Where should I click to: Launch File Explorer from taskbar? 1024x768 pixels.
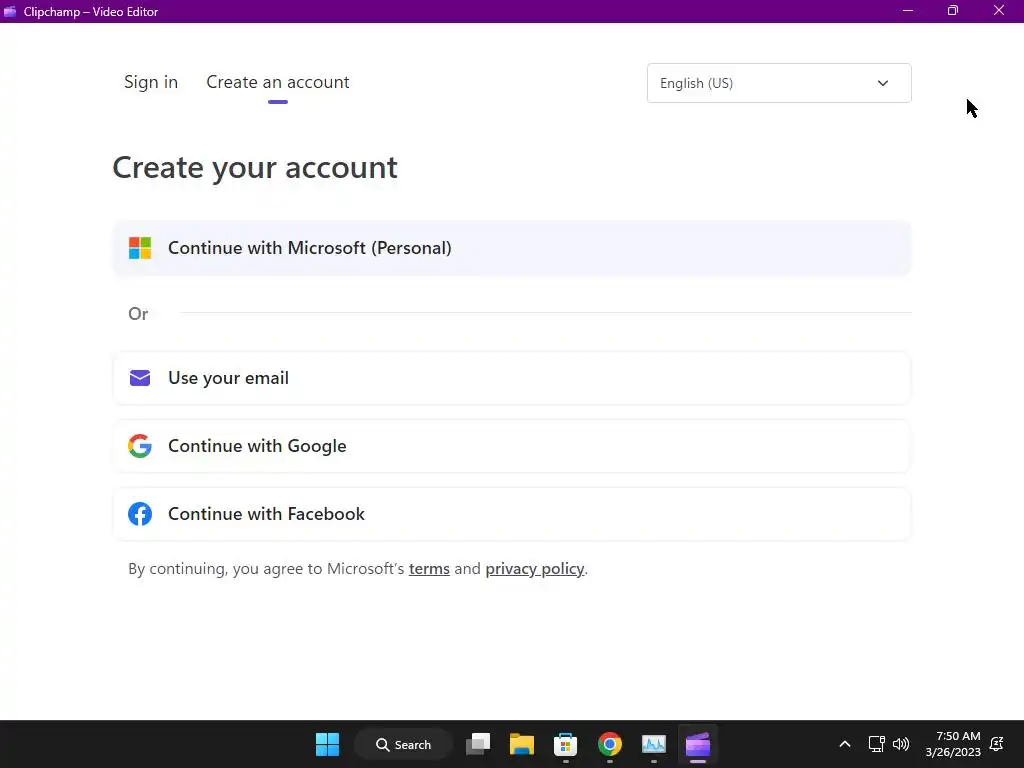(522, 744)
